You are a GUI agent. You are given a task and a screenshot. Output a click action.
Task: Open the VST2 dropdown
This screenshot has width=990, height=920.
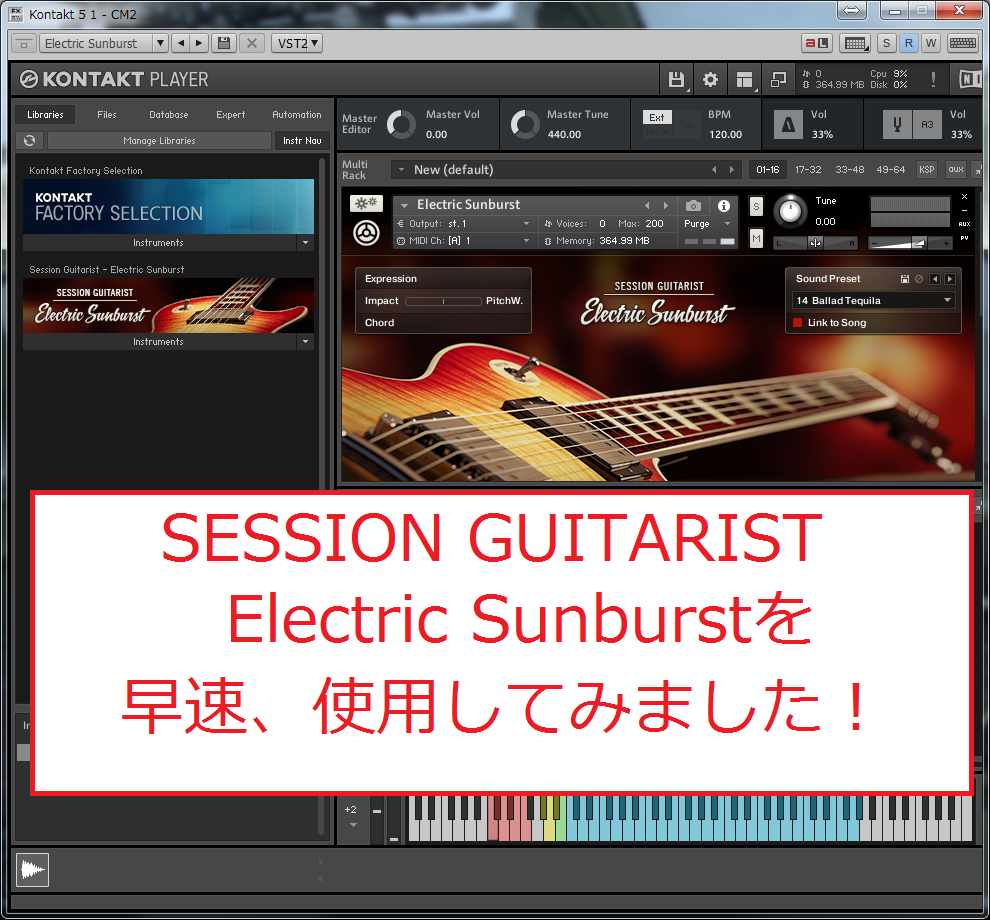(x=297, y=43)
